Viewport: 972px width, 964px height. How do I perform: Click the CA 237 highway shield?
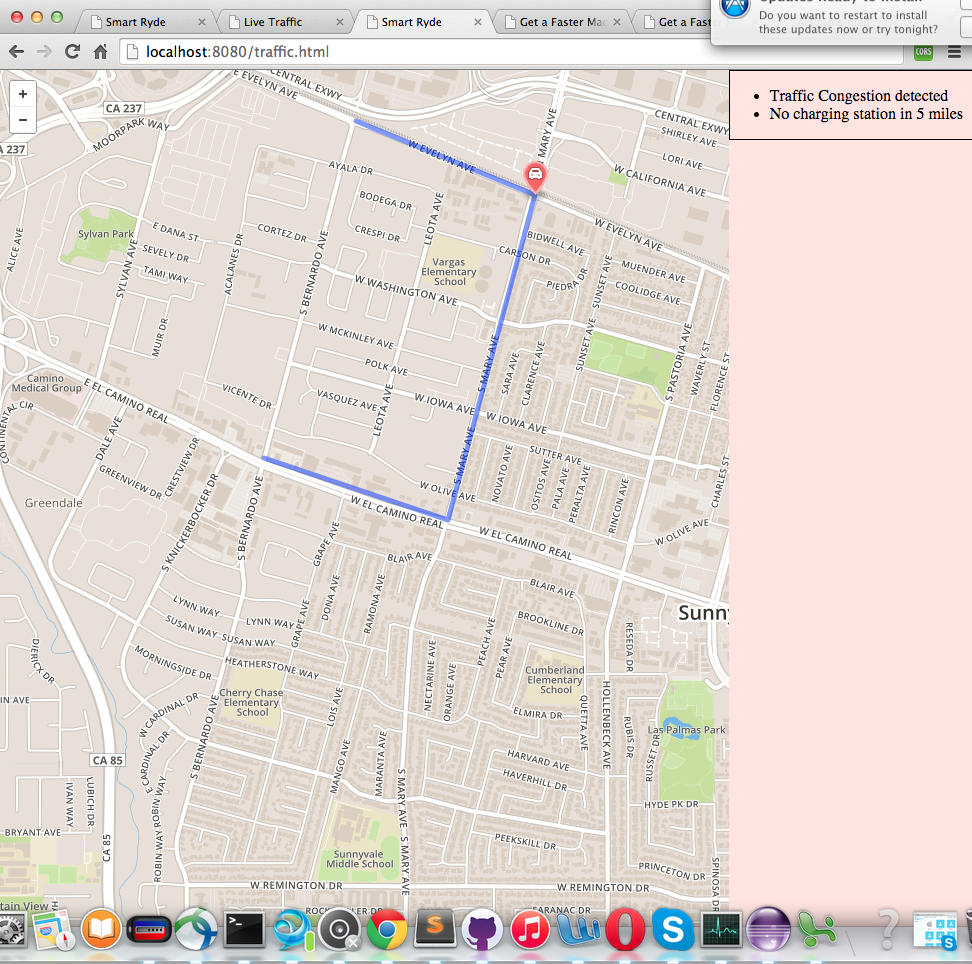click(123, 108)
